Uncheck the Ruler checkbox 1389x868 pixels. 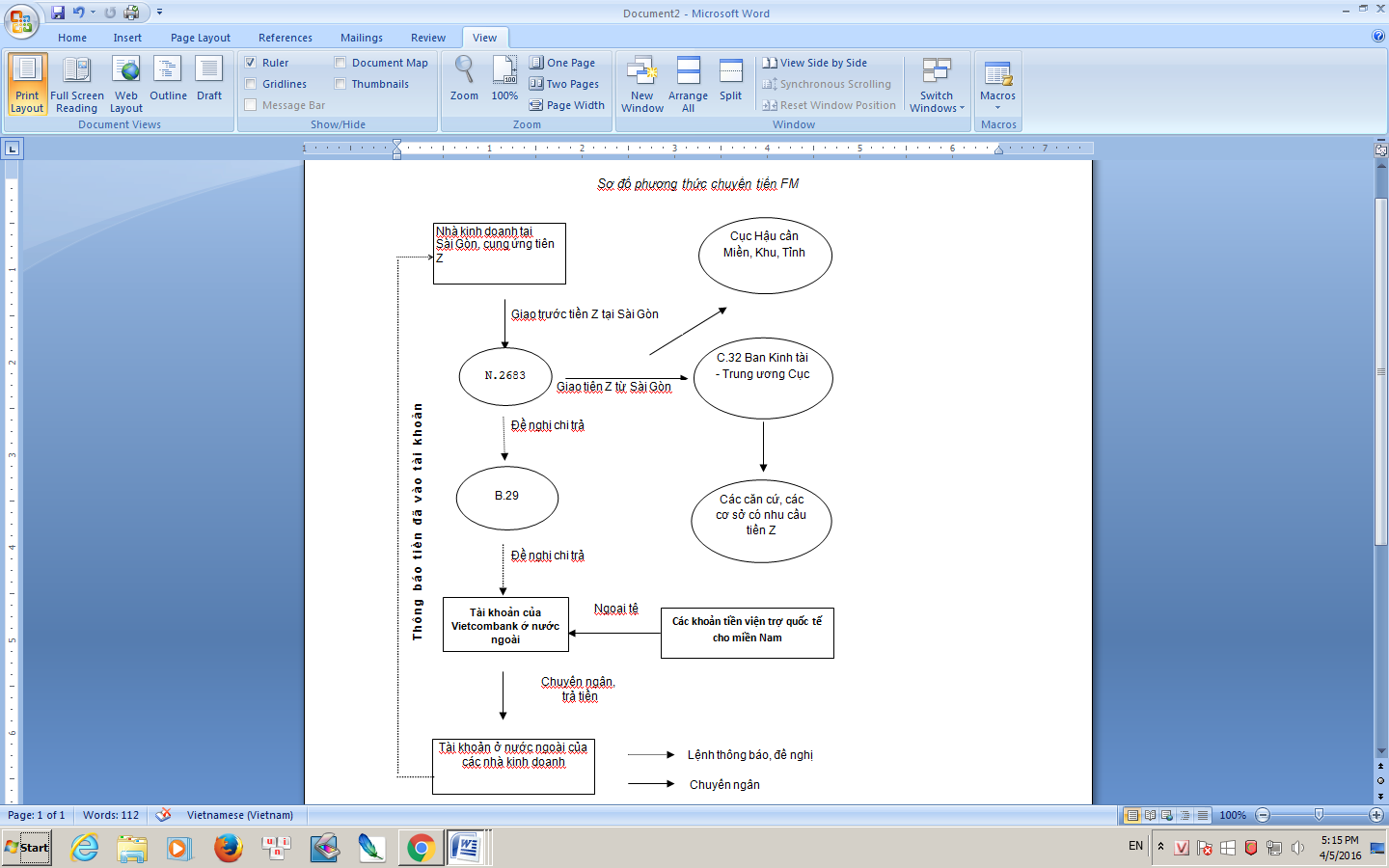pyautogui.click(x=251, y=63)
